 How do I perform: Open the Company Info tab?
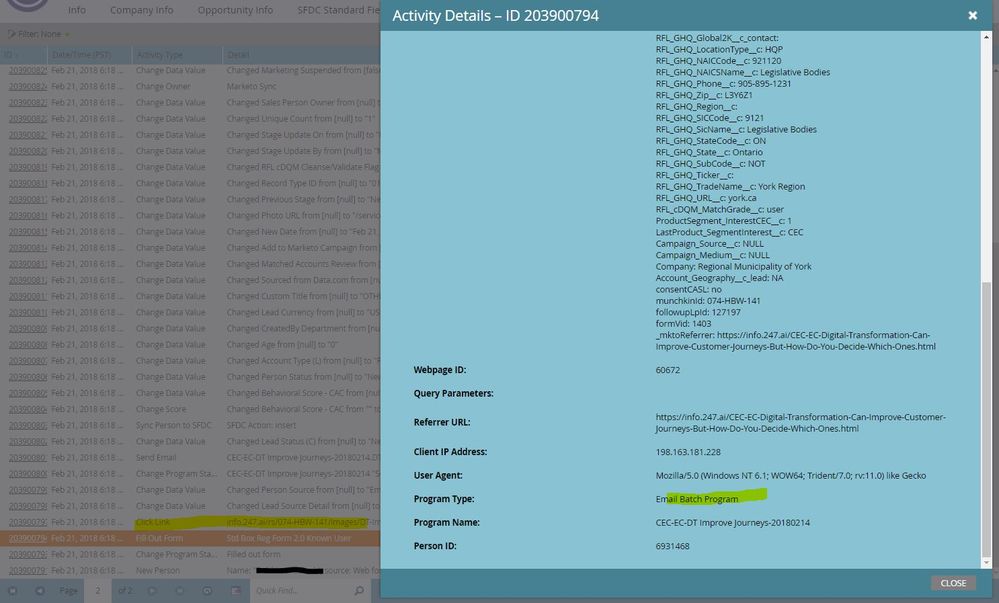141,10
